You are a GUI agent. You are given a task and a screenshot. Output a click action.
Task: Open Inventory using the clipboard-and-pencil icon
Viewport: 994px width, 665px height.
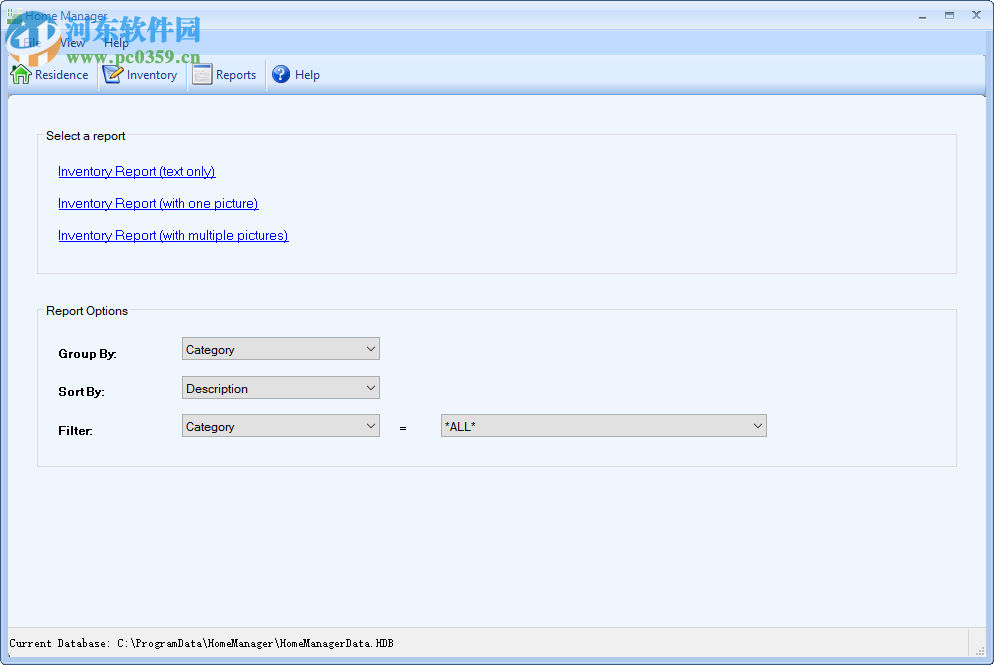coord(110,73)
